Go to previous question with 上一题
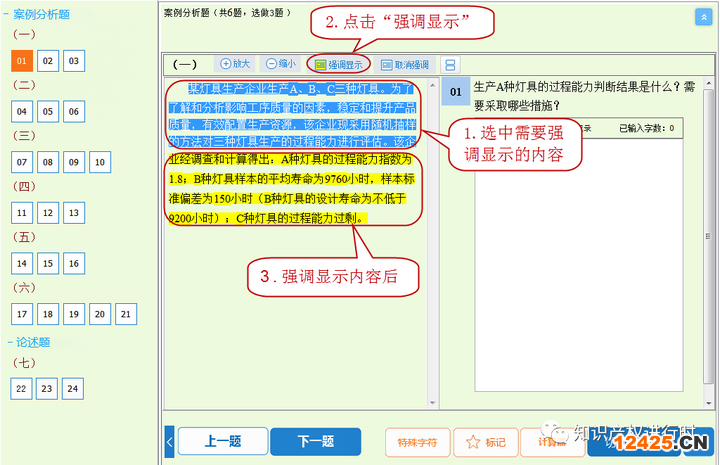The image size is (720, 465). (x=224, y=441)
